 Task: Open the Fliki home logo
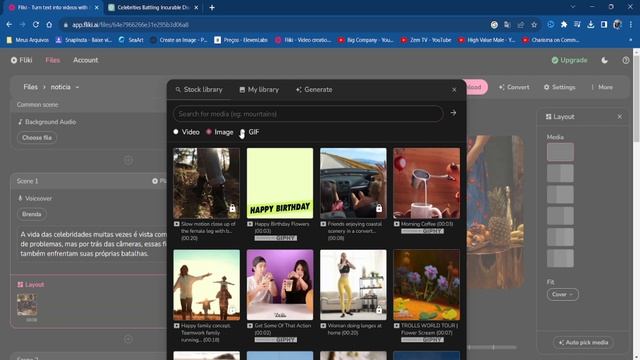[21, 60]
